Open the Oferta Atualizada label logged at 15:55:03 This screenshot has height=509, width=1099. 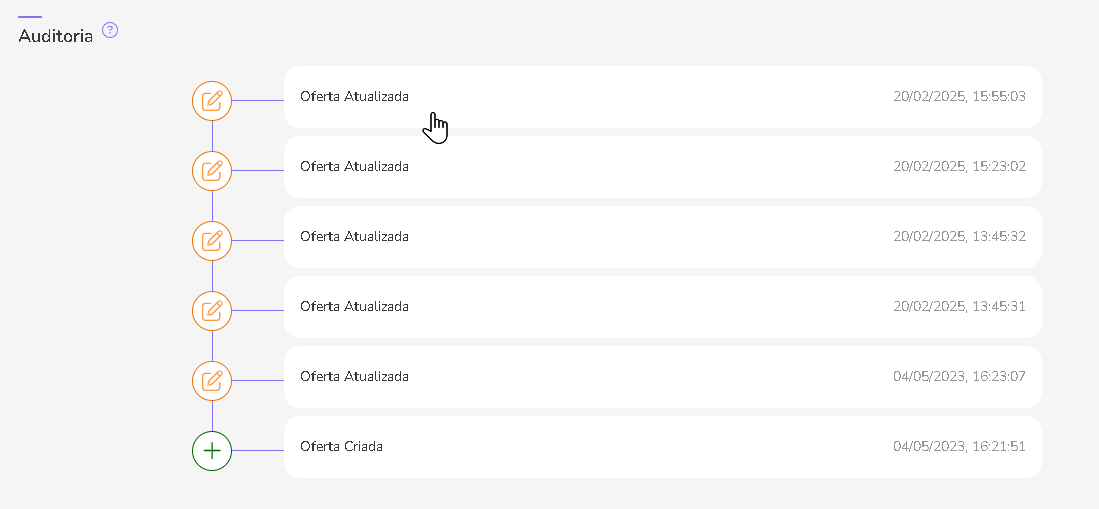[354, 97]
